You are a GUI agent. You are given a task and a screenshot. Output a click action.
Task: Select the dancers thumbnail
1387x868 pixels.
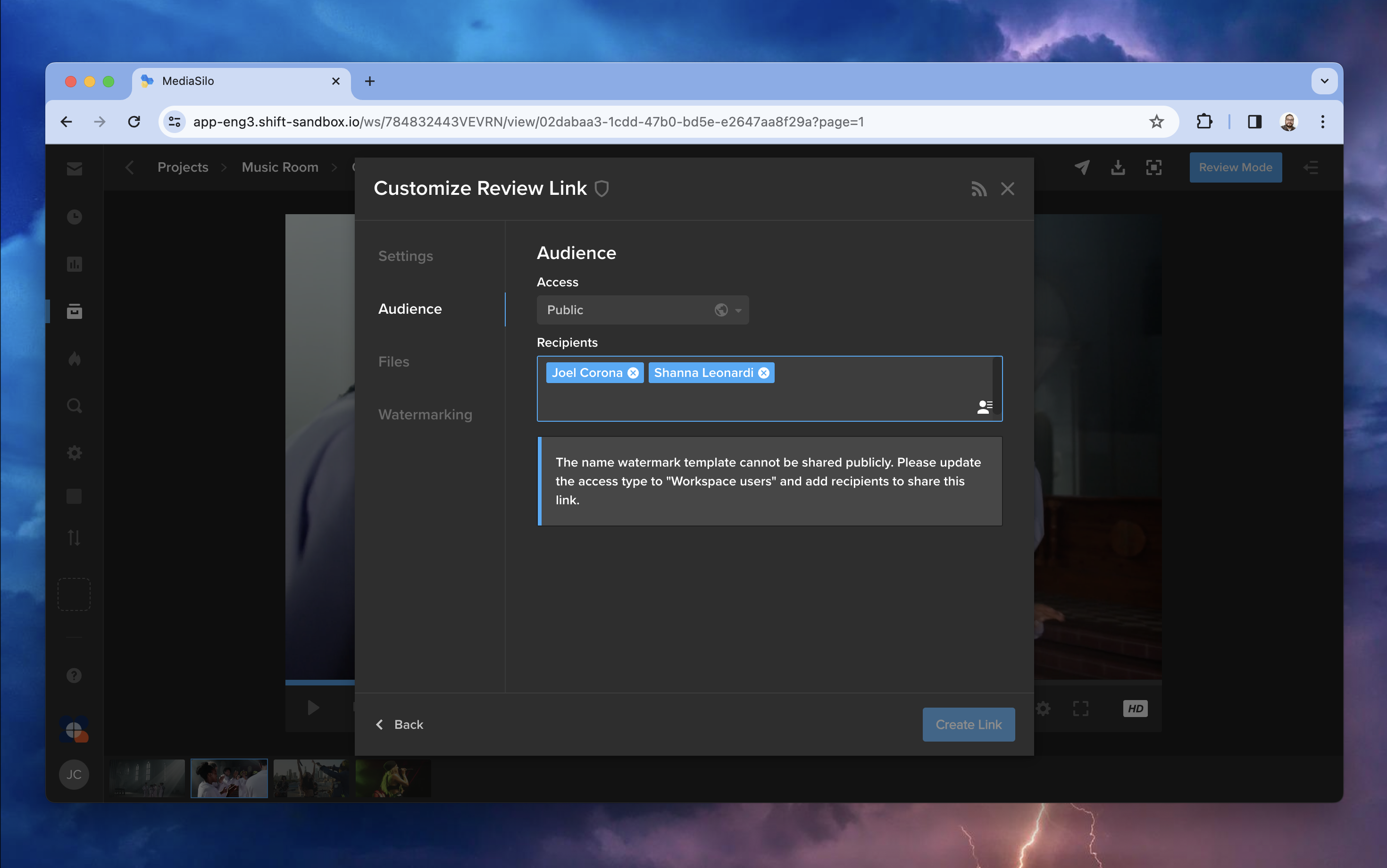[x=311, y=778]
